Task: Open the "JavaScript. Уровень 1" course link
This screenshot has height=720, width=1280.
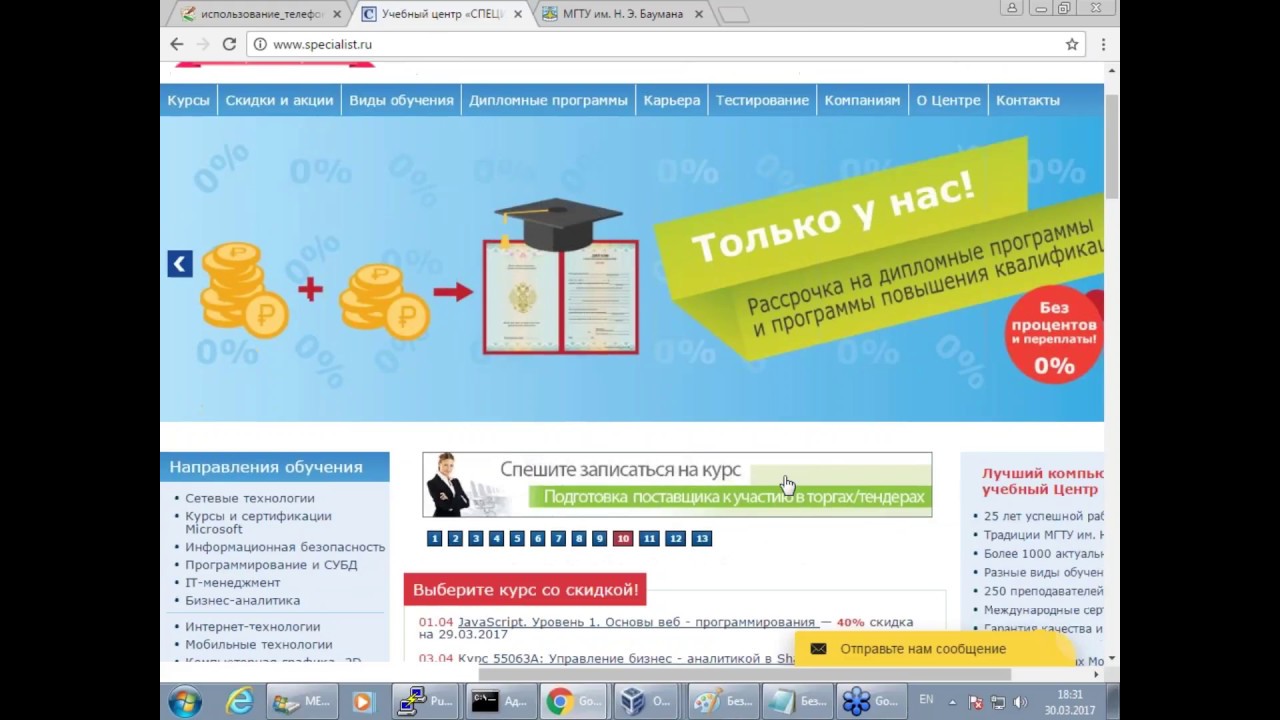Action: (x=637, y=622)
